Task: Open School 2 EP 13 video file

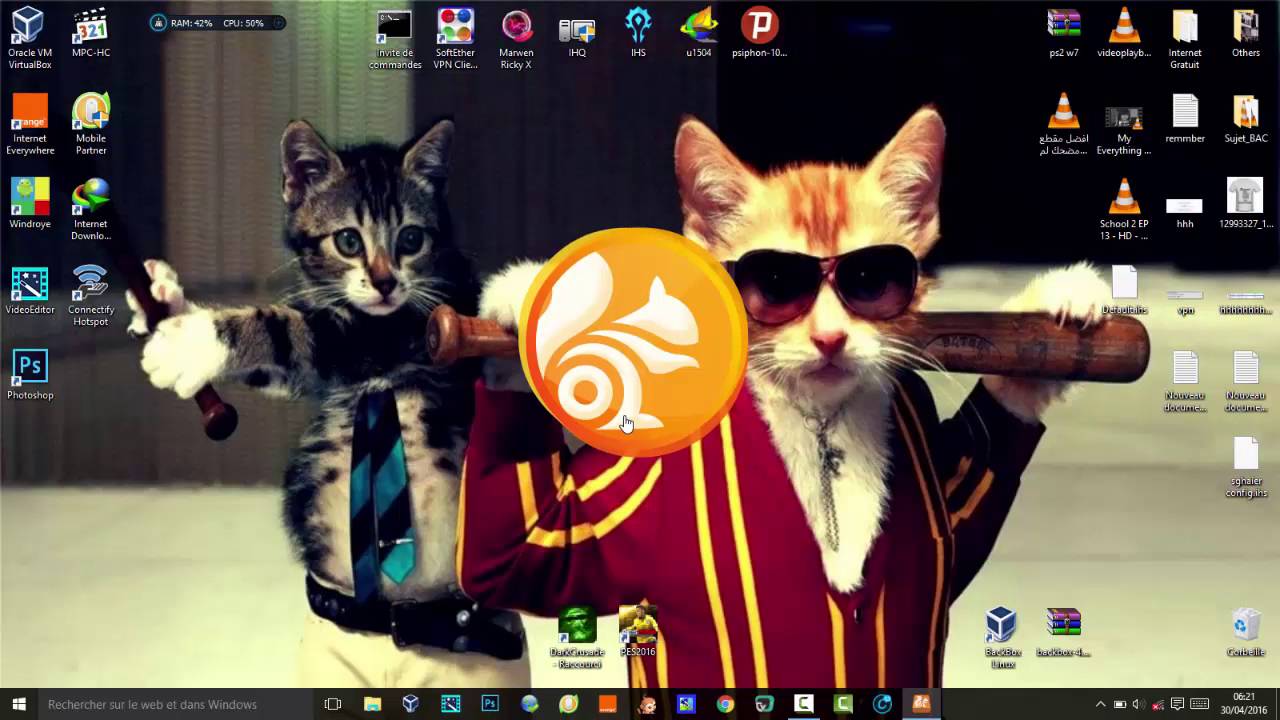Action: [x=1124, y=210]
